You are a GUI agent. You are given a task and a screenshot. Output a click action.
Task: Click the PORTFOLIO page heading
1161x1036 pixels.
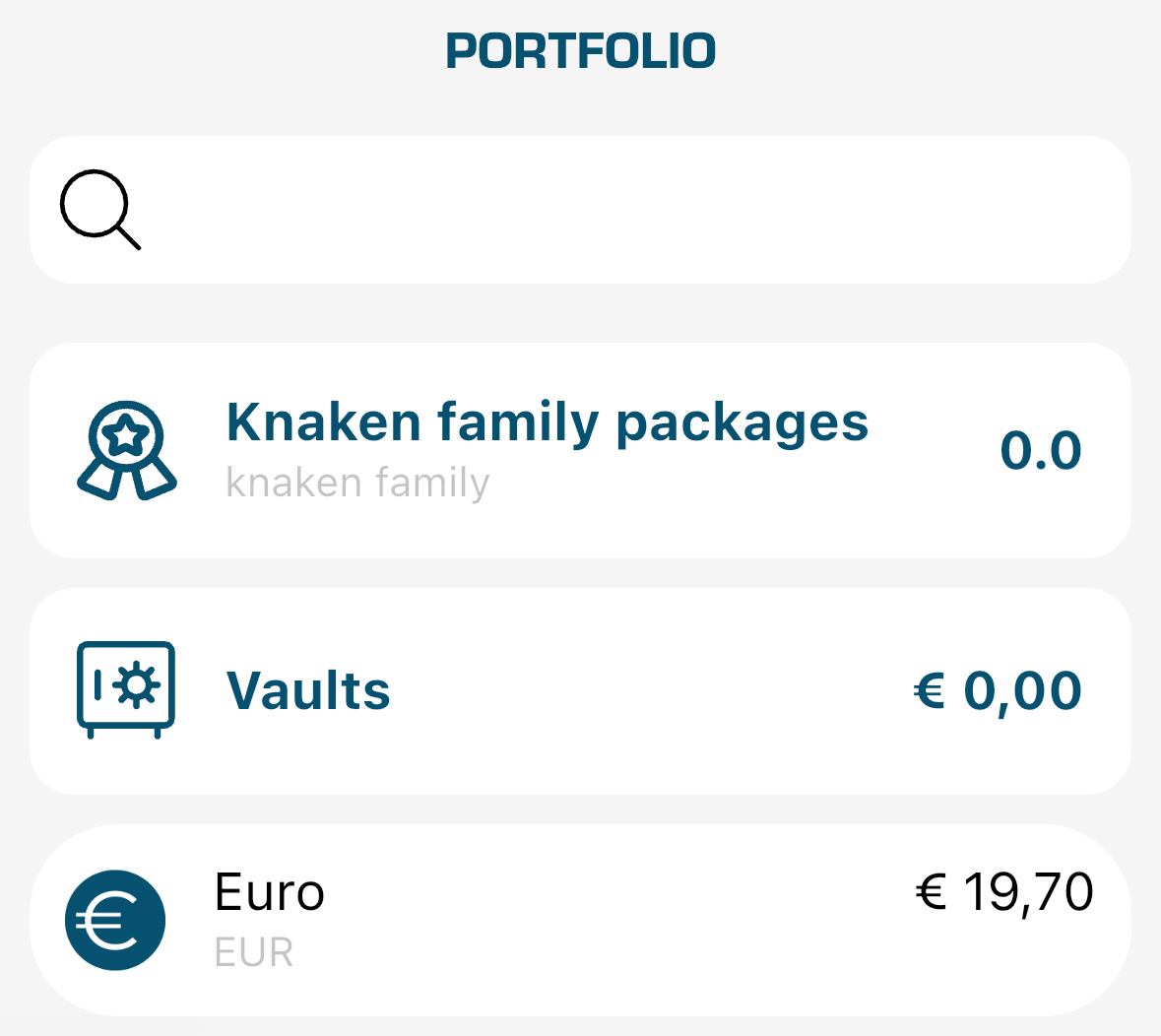[x=580, y=51]
